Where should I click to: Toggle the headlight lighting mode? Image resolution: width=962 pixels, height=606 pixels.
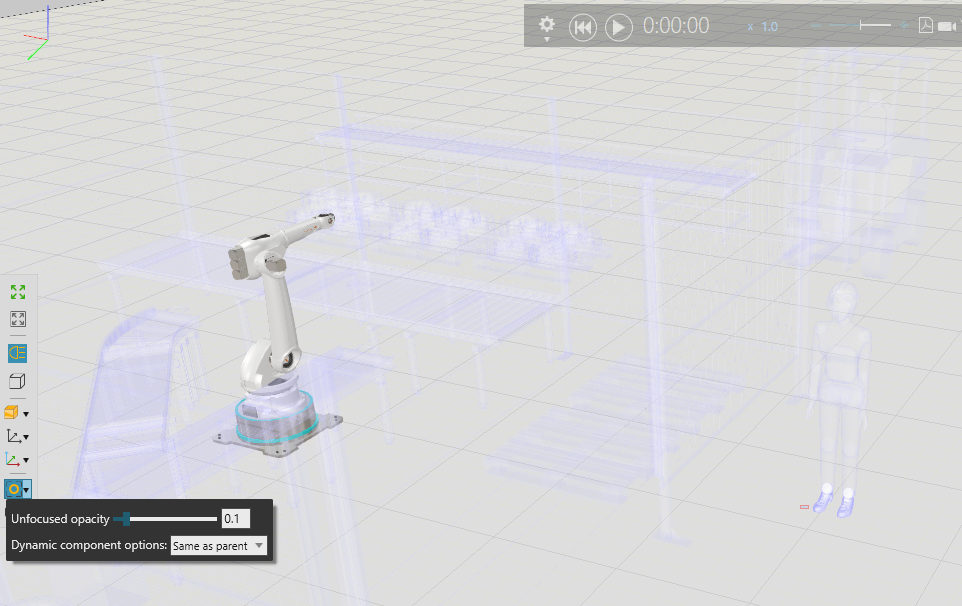pyautogui.click(x=17, y=353)
